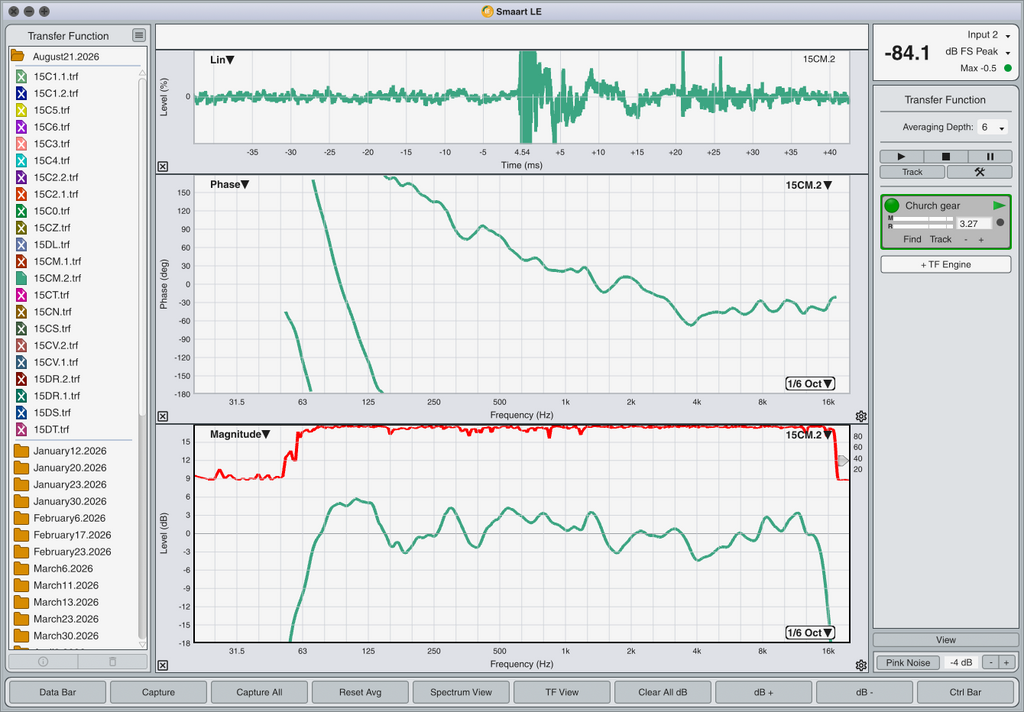Open the Phase plot type dropdown
This screenshot has width=1024, height=712.
tap(229, 185)
